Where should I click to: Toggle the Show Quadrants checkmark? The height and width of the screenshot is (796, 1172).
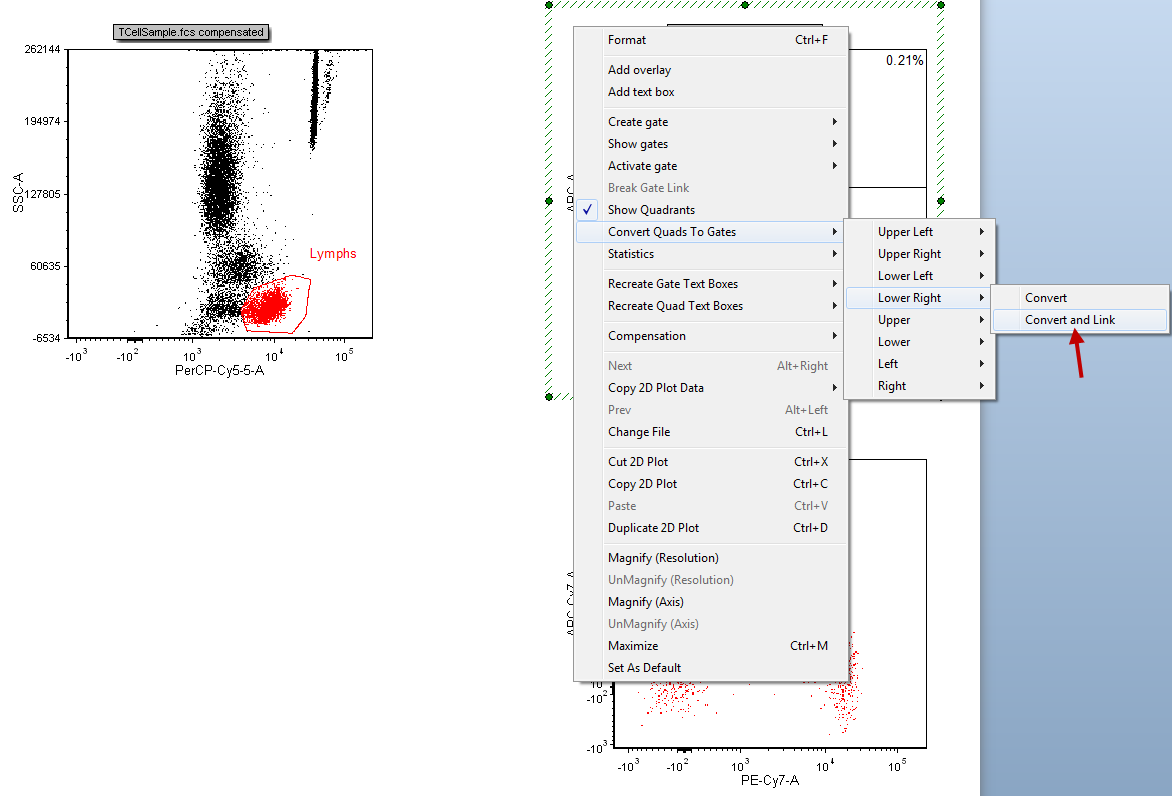(651, 210)
